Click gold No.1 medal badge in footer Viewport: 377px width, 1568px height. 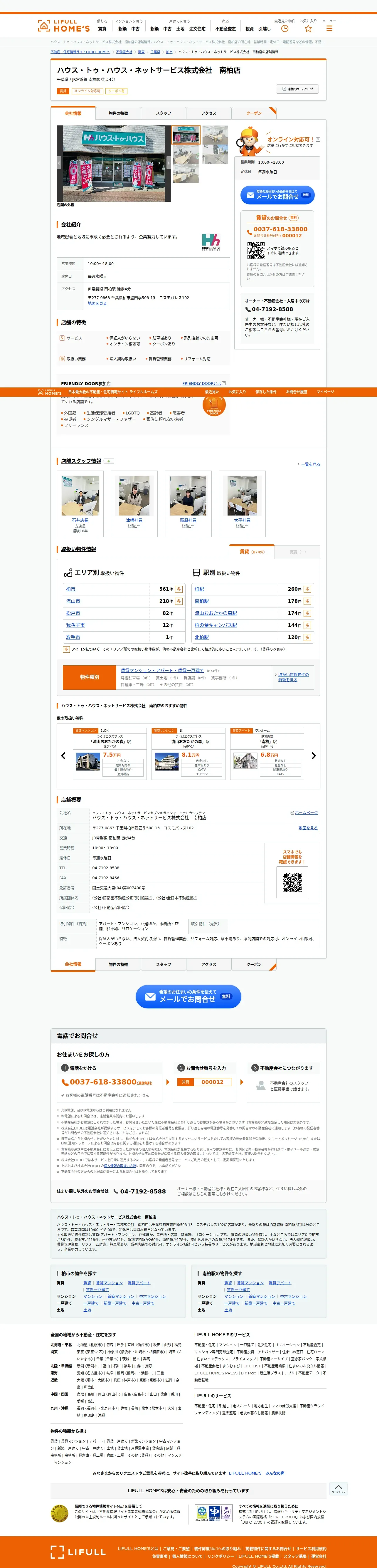[x=60, y=1513]
